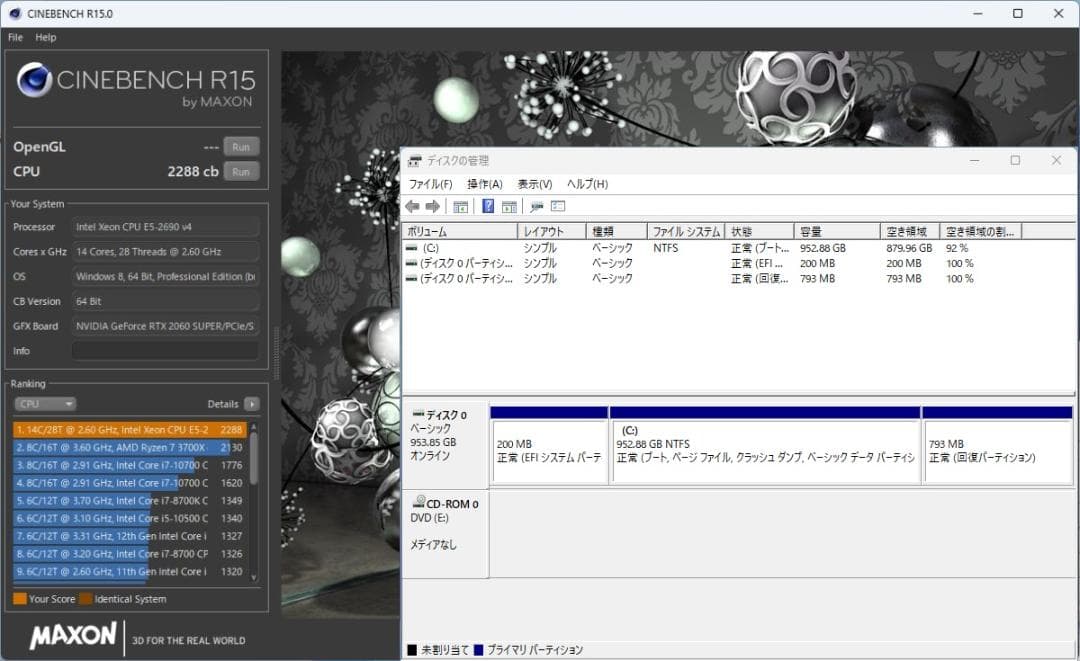This screenshot has height=661, width=1080.
Task: Run the OpenGL benchmark
Action: coord(240,146)
